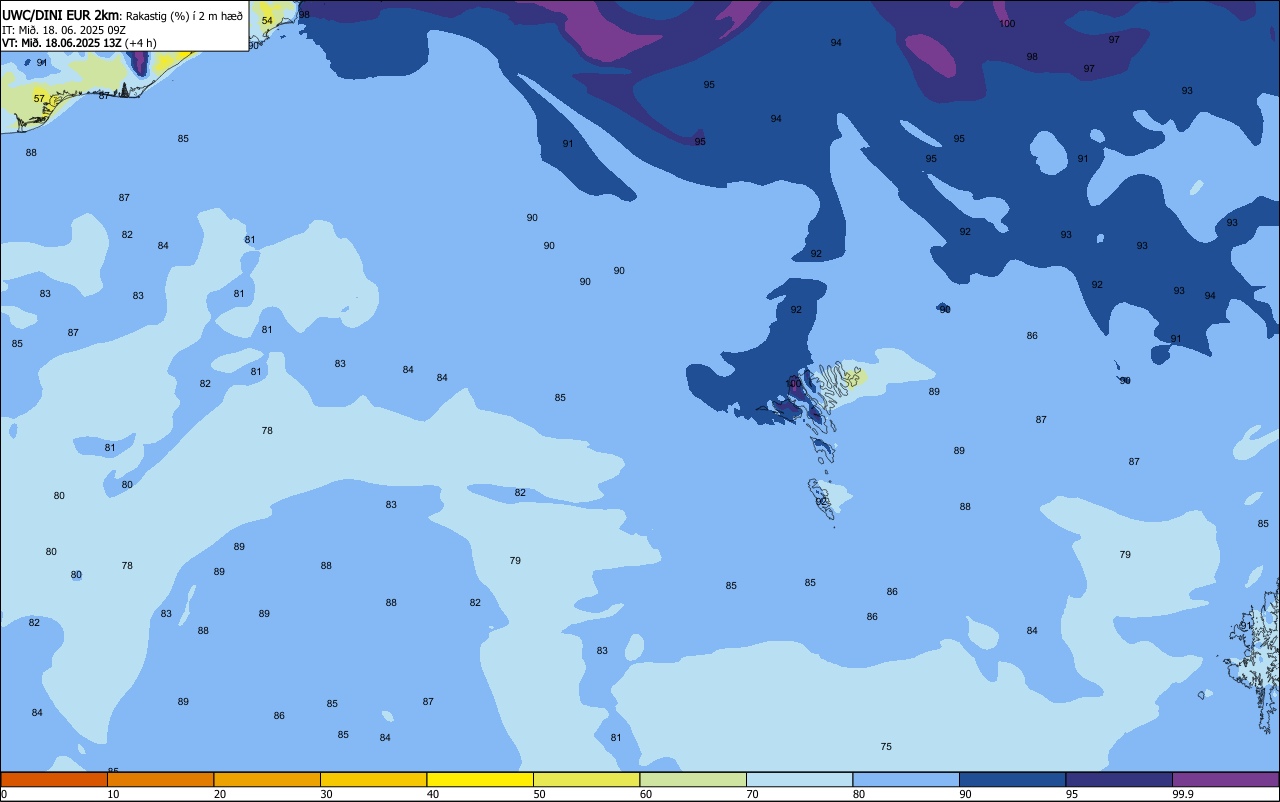Click the legend tick label '30'

[x=326, y=794]
